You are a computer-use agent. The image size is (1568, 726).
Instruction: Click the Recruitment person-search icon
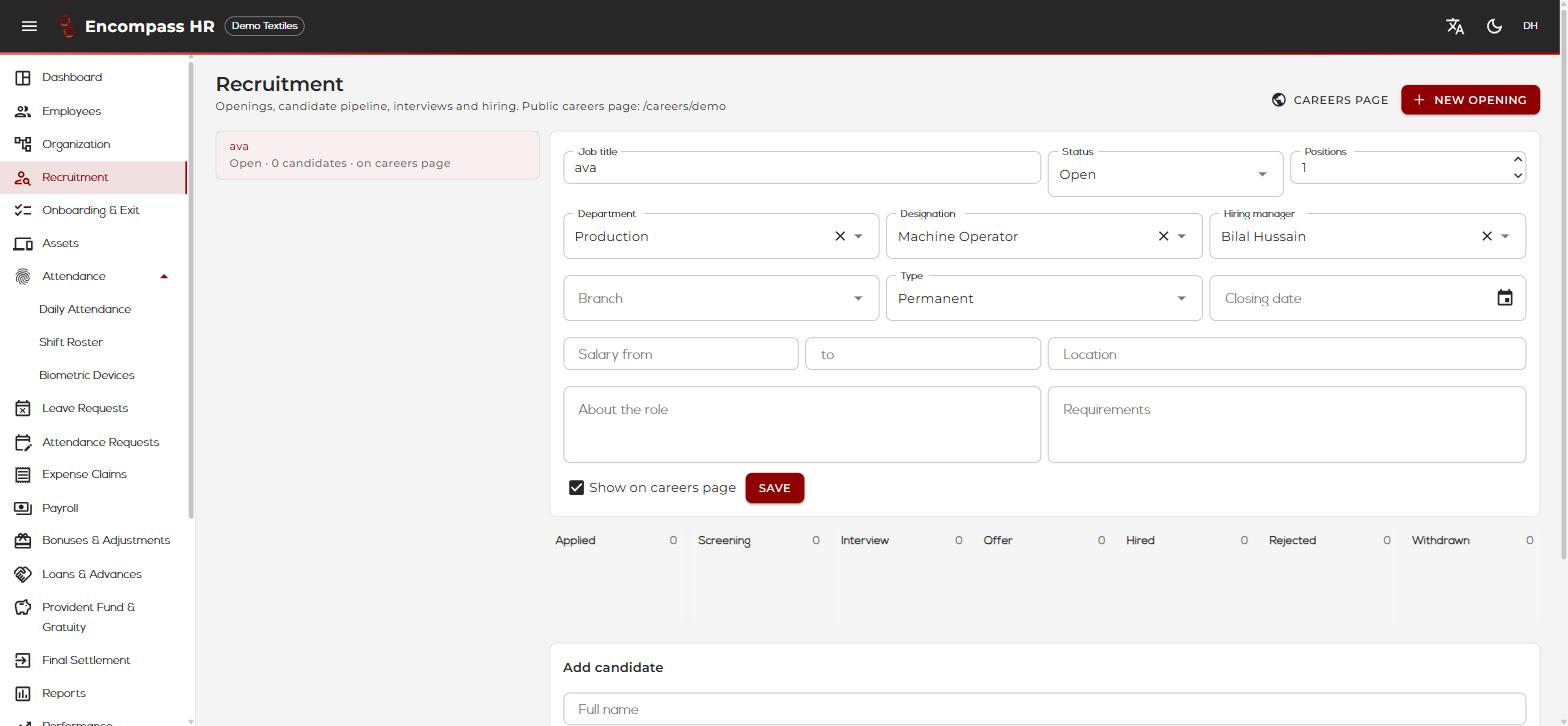23,177
